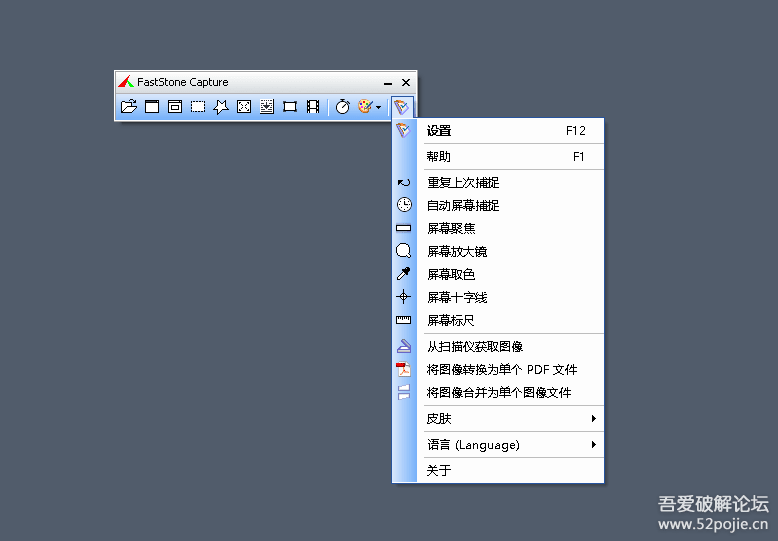Image resolution: width=778 pixels, height=541 pixels.
Task: Select the Capture Window/Object tool
Action: pyautogui.click(x=175, y=107)
